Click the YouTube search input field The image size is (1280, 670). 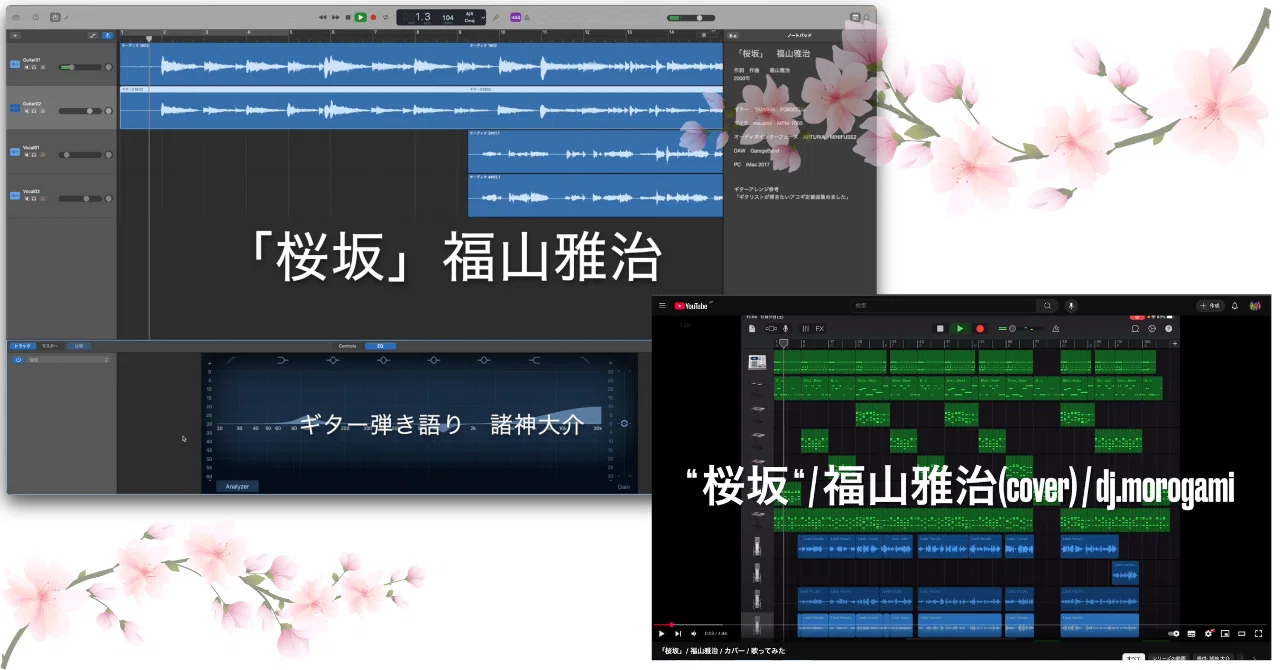[942, 305]
